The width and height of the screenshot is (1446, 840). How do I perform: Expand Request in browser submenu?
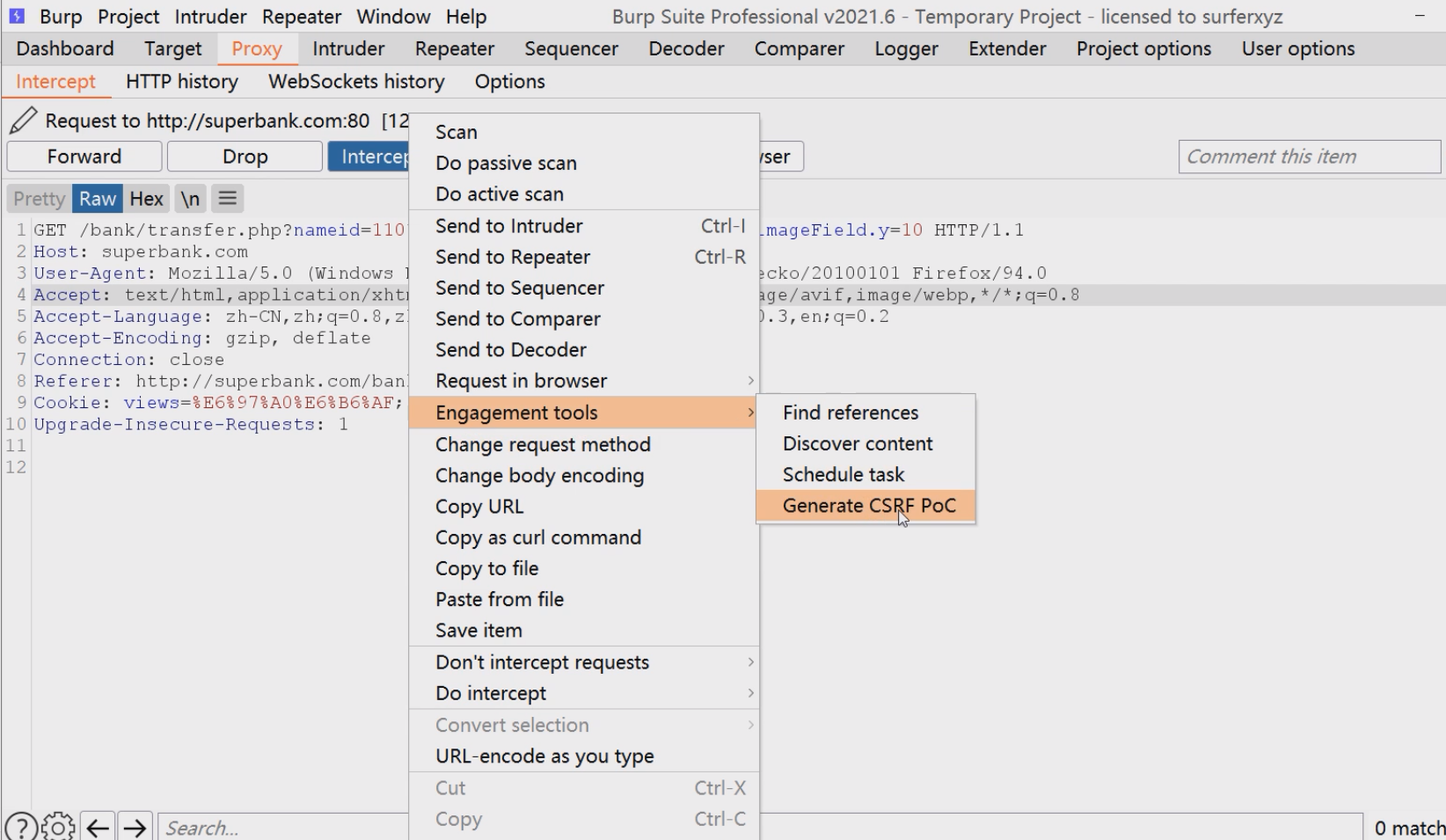coord(584,381)
